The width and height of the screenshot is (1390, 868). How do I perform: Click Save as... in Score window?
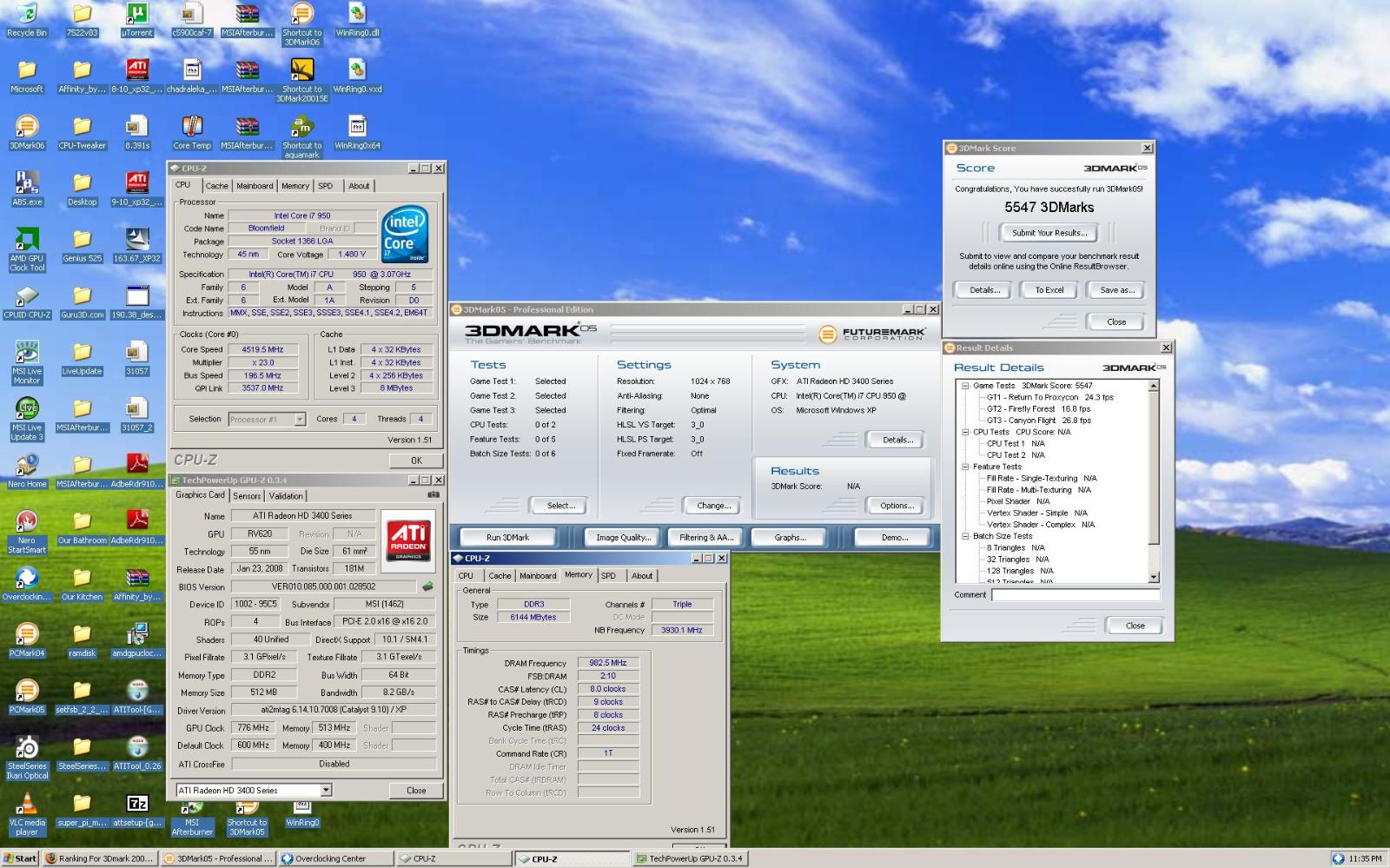tap(1116, 290)
